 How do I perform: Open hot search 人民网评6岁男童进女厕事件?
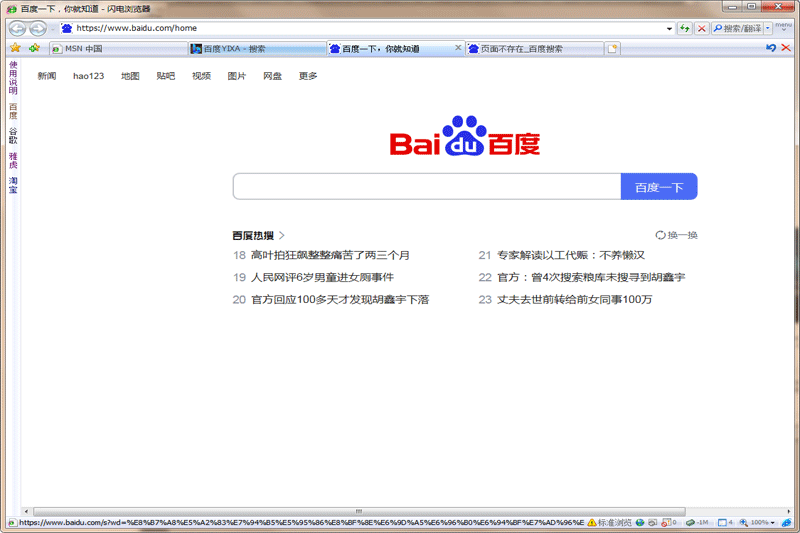point(322,277)
